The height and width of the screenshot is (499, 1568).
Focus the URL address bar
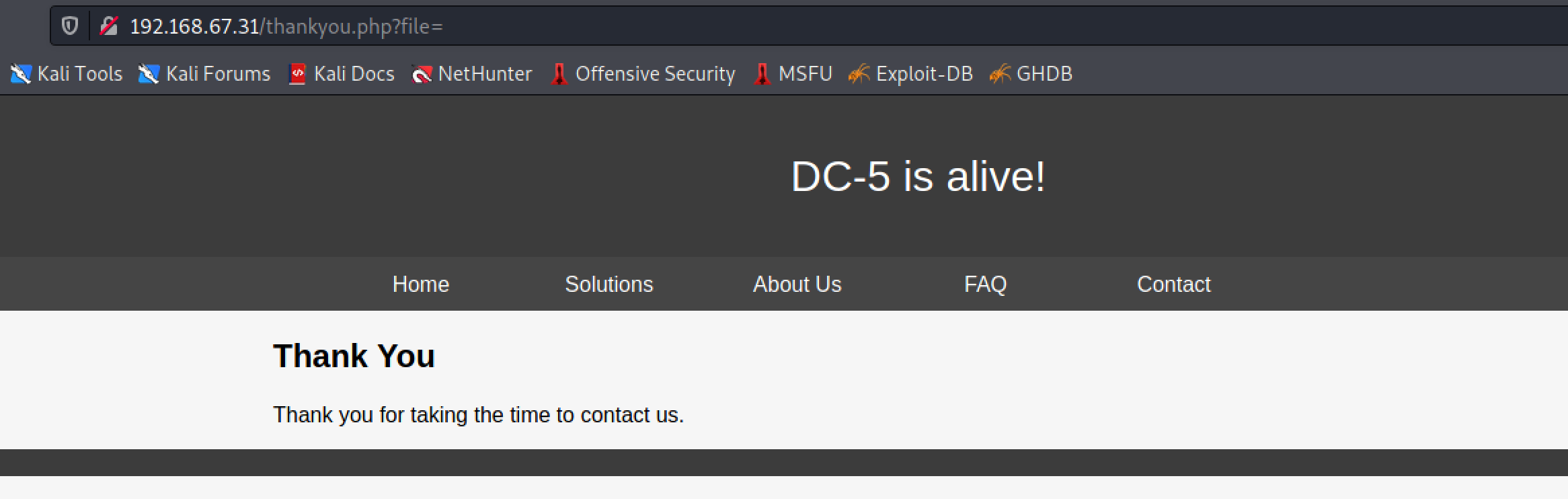point(807,26)
